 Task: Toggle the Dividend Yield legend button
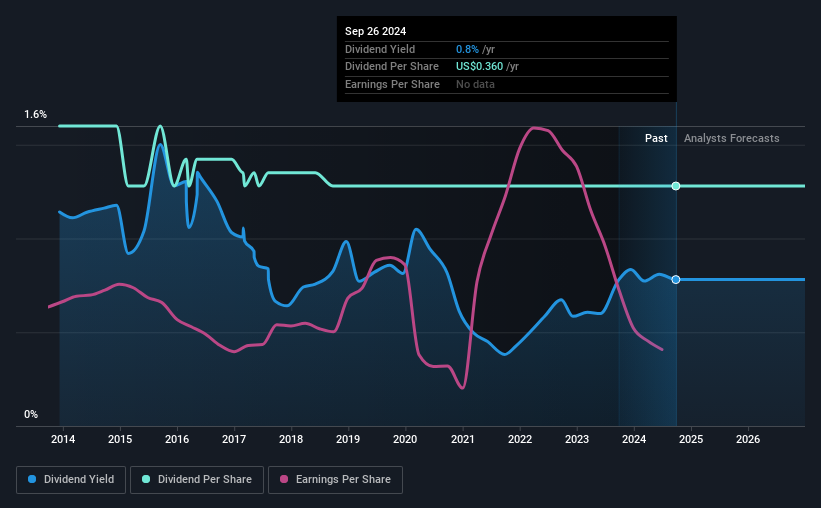click(x=71, y=479)
